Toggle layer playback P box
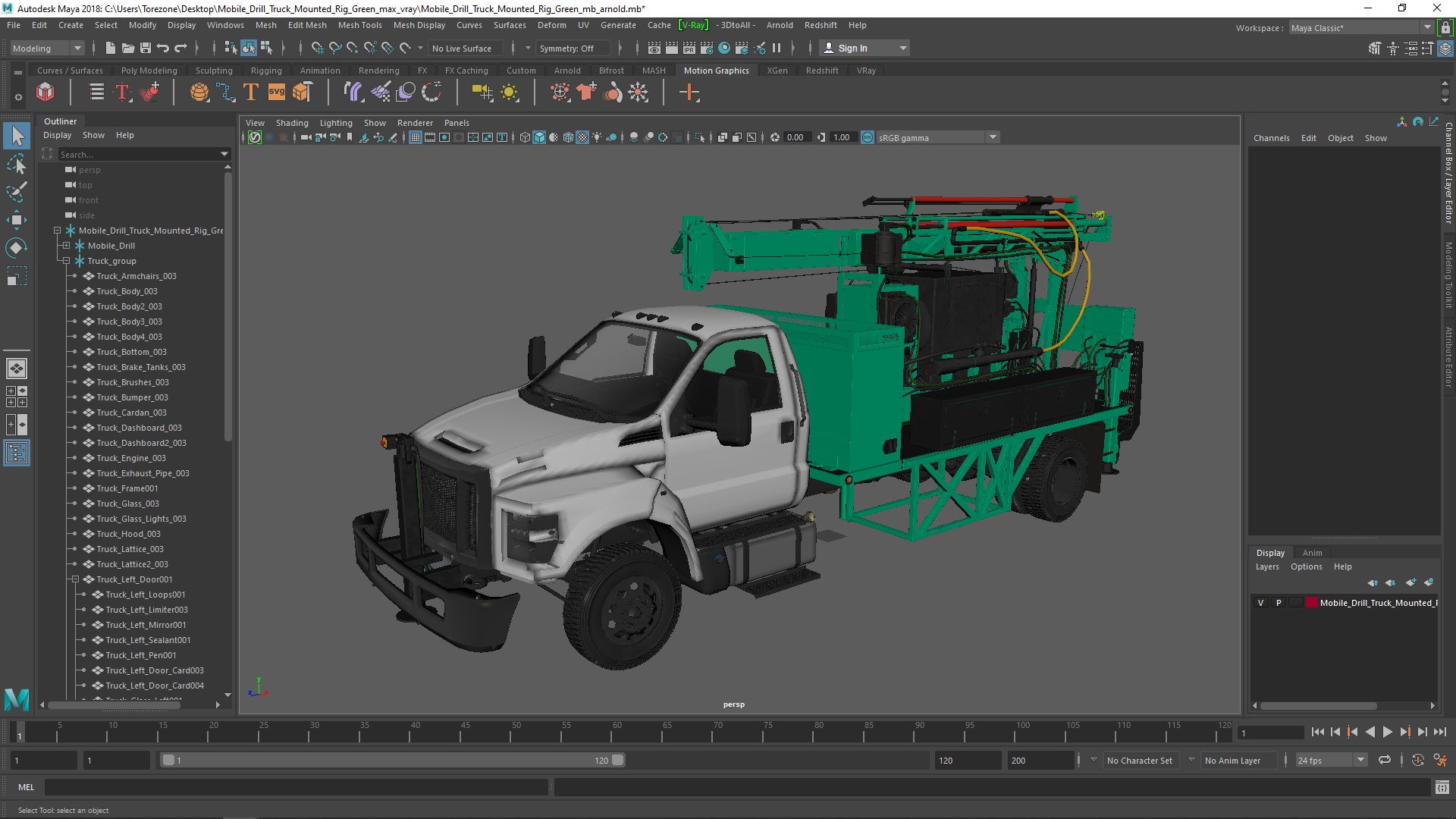 pos(1279,603)
